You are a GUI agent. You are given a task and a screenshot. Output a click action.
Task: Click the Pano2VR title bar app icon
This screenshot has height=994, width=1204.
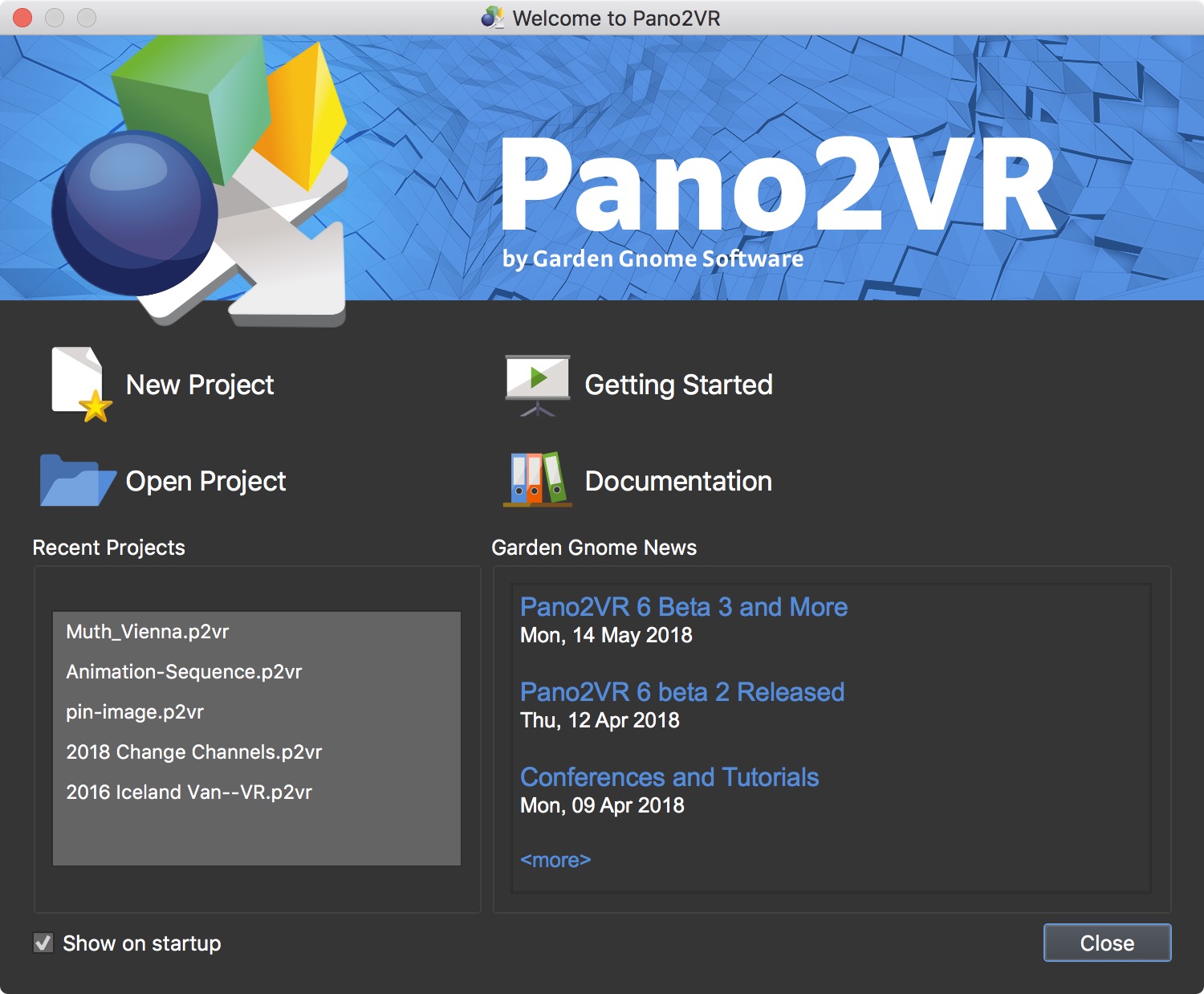(x=492, y=17)
